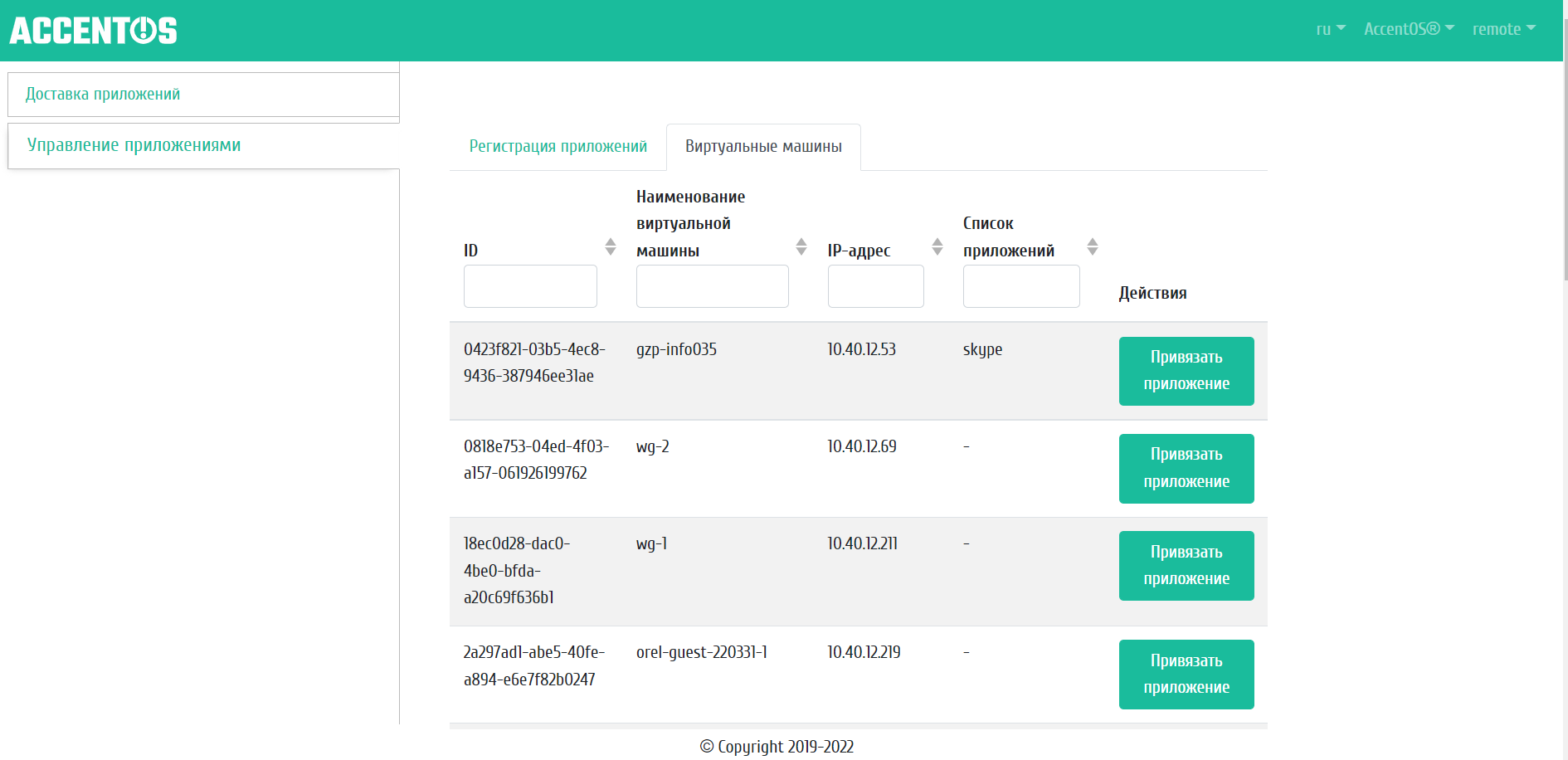1568x760 pixels.
Task: Expand the AccentOS® header menu
Action: pyautogui.click(x=1408, y=29)
